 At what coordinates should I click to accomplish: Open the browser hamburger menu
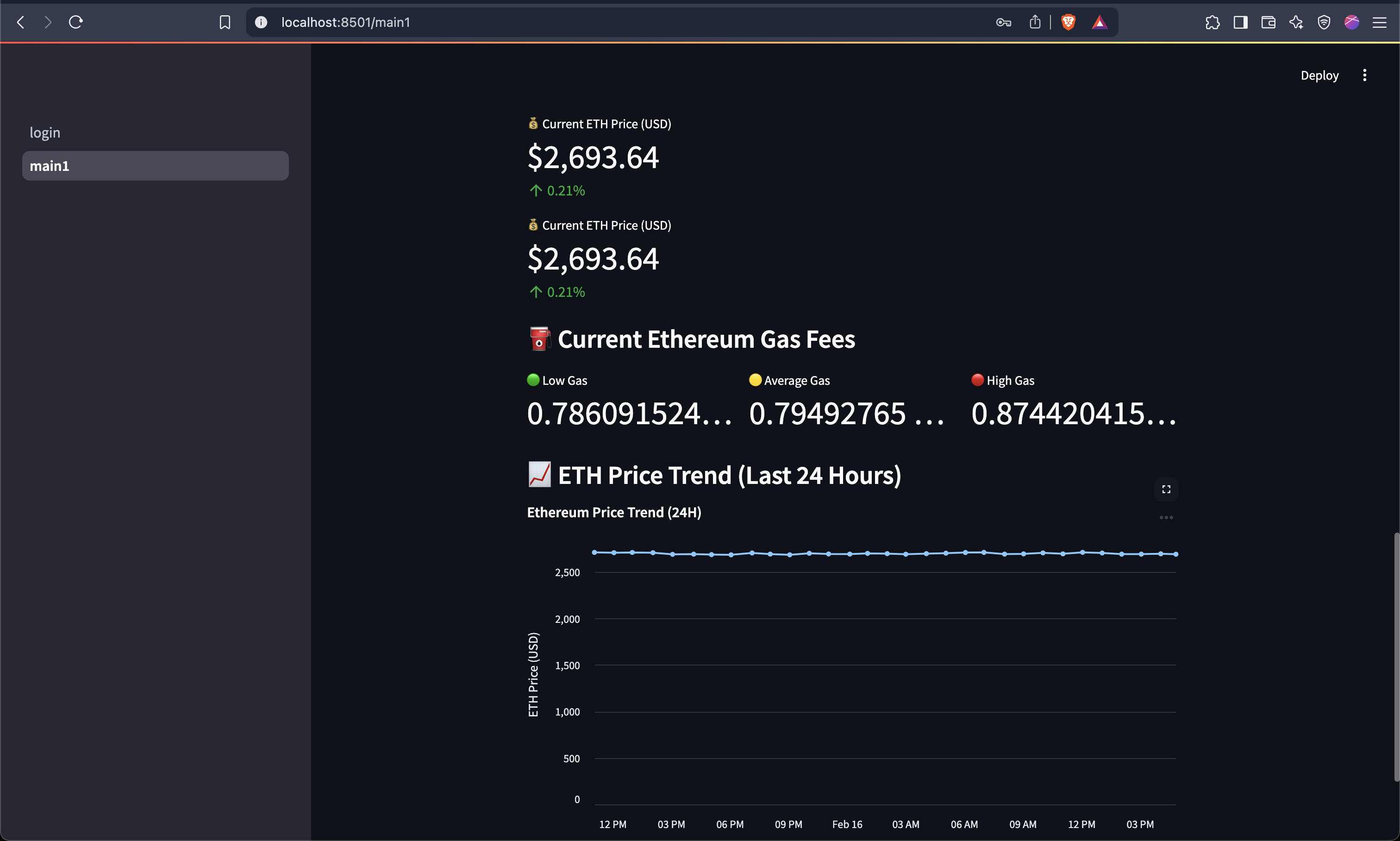click(x=1380, y=22)
